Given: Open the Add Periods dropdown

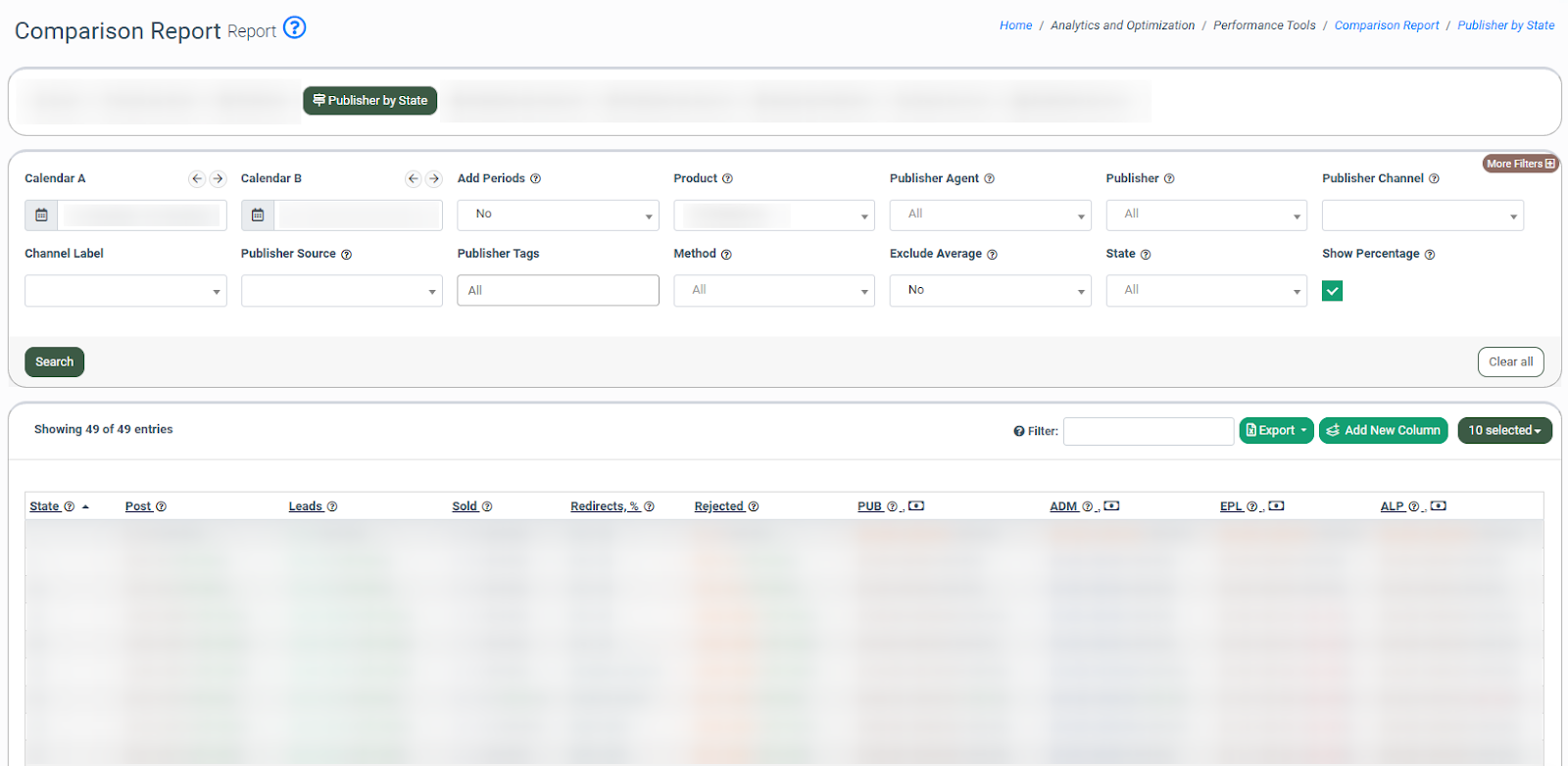Looking at the screenshot, I should tap(558, 215).
